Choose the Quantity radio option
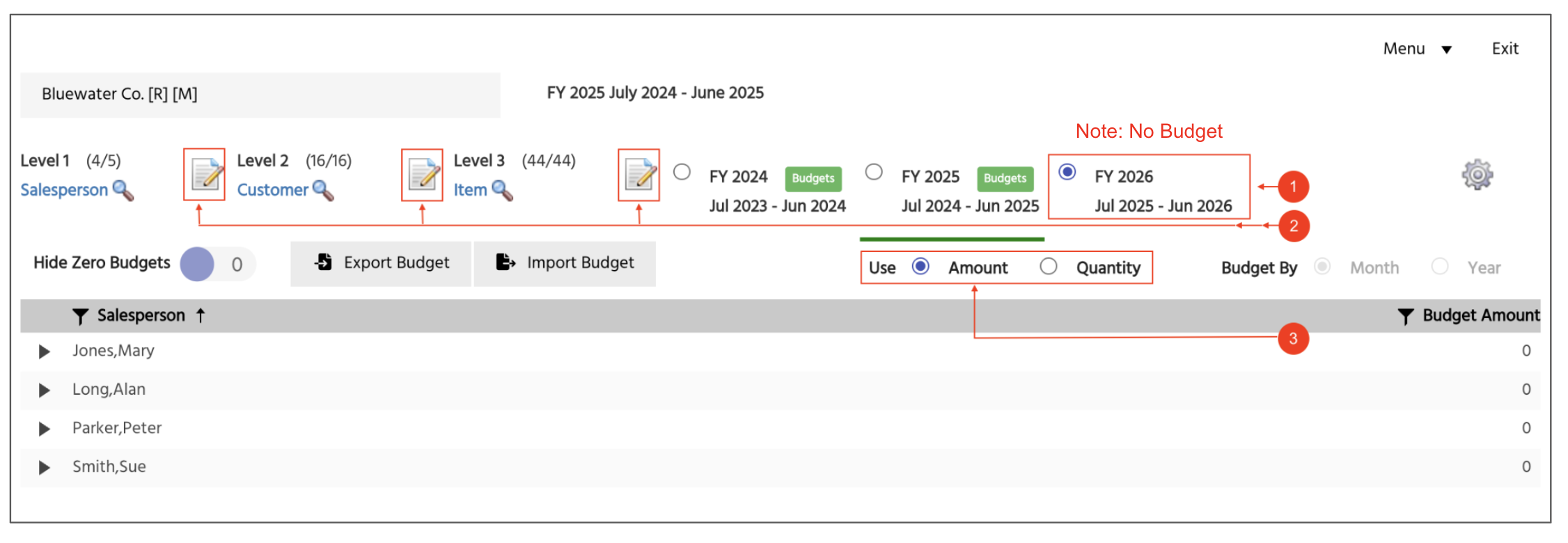This screenshot has height=543, width=1568. click(1049, 267)
